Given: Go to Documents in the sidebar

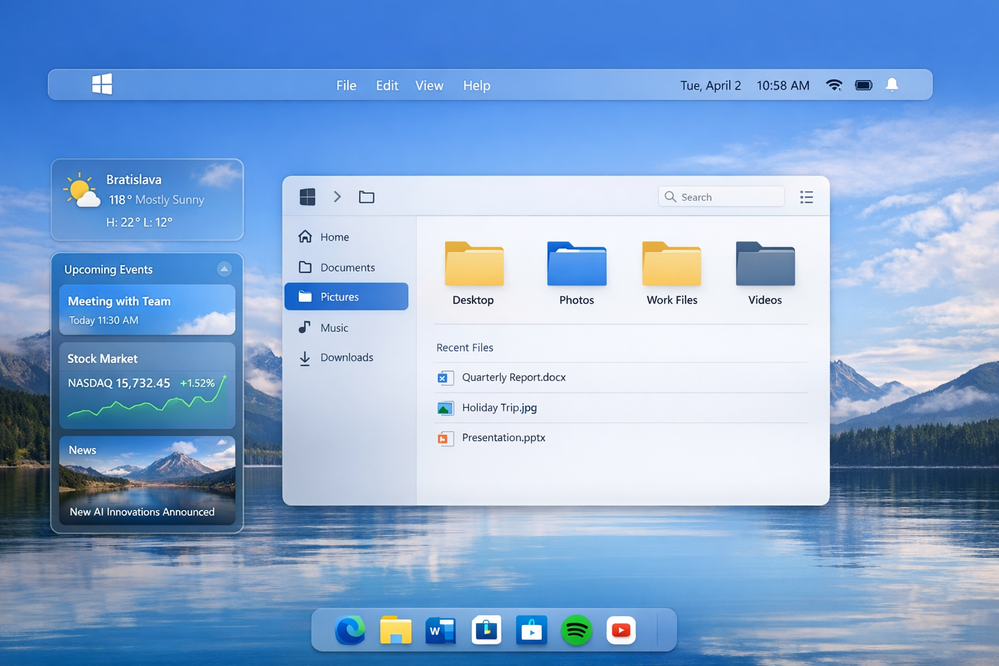Looking at the screenshot, I should [x=347, y=268].
